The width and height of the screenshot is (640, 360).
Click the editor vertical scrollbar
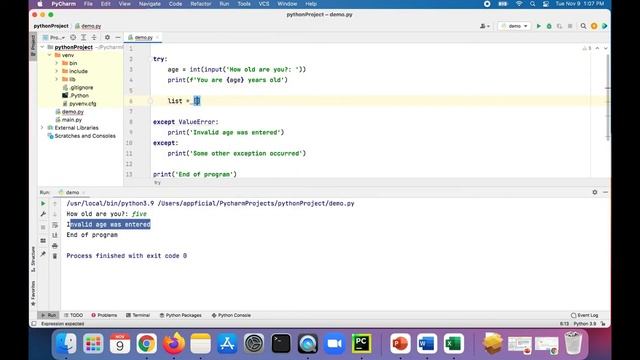click(x=608, y=98)
